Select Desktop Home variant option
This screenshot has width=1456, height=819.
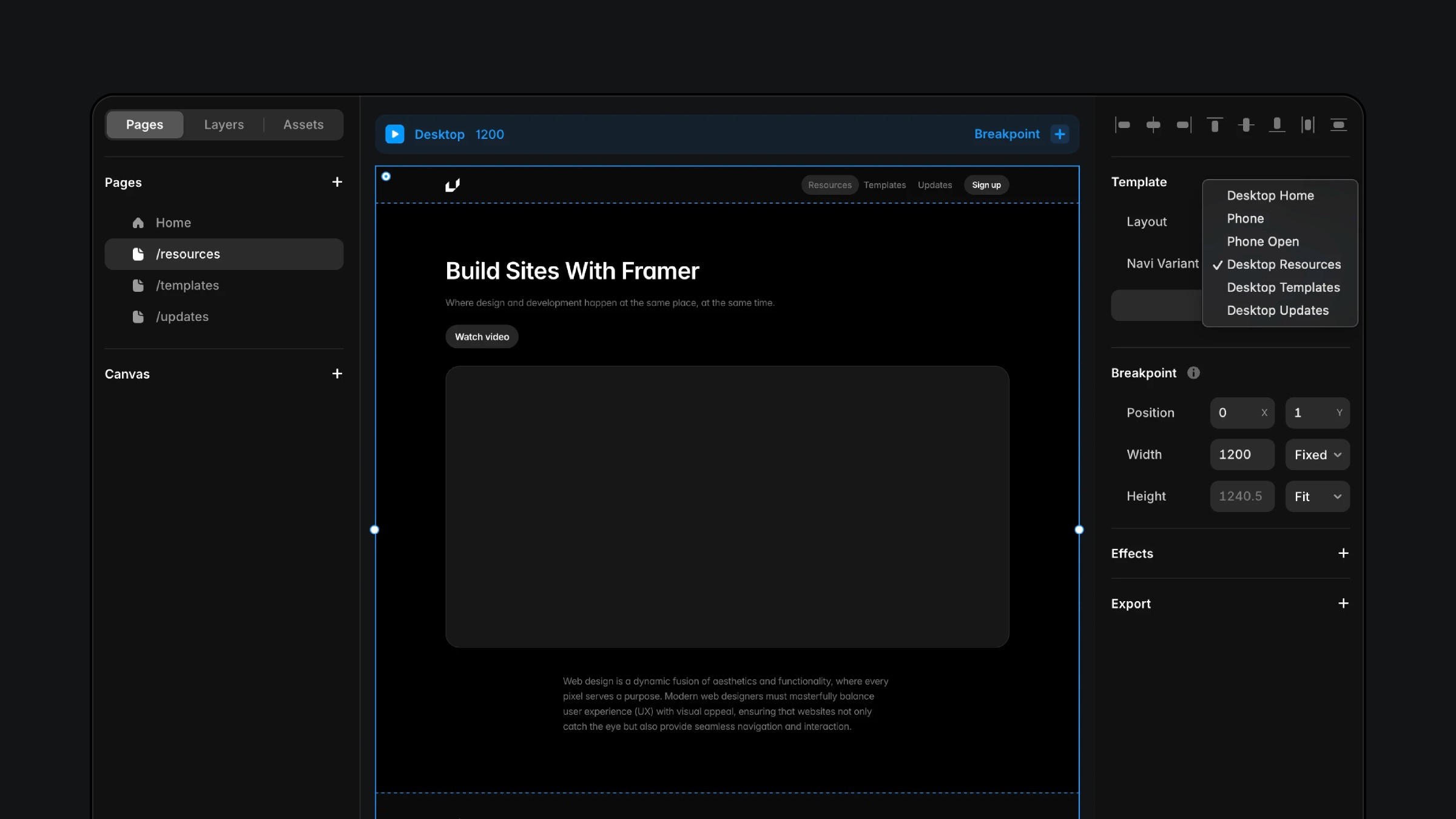pyautogui.click(x=1279, y=195)
